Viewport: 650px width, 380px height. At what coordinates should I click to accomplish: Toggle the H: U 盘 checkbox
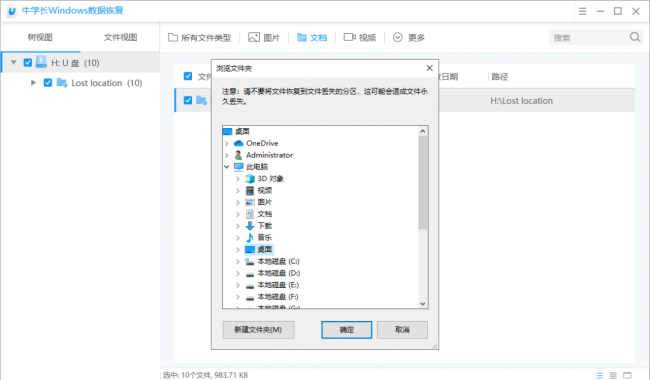tap(28, 63)
